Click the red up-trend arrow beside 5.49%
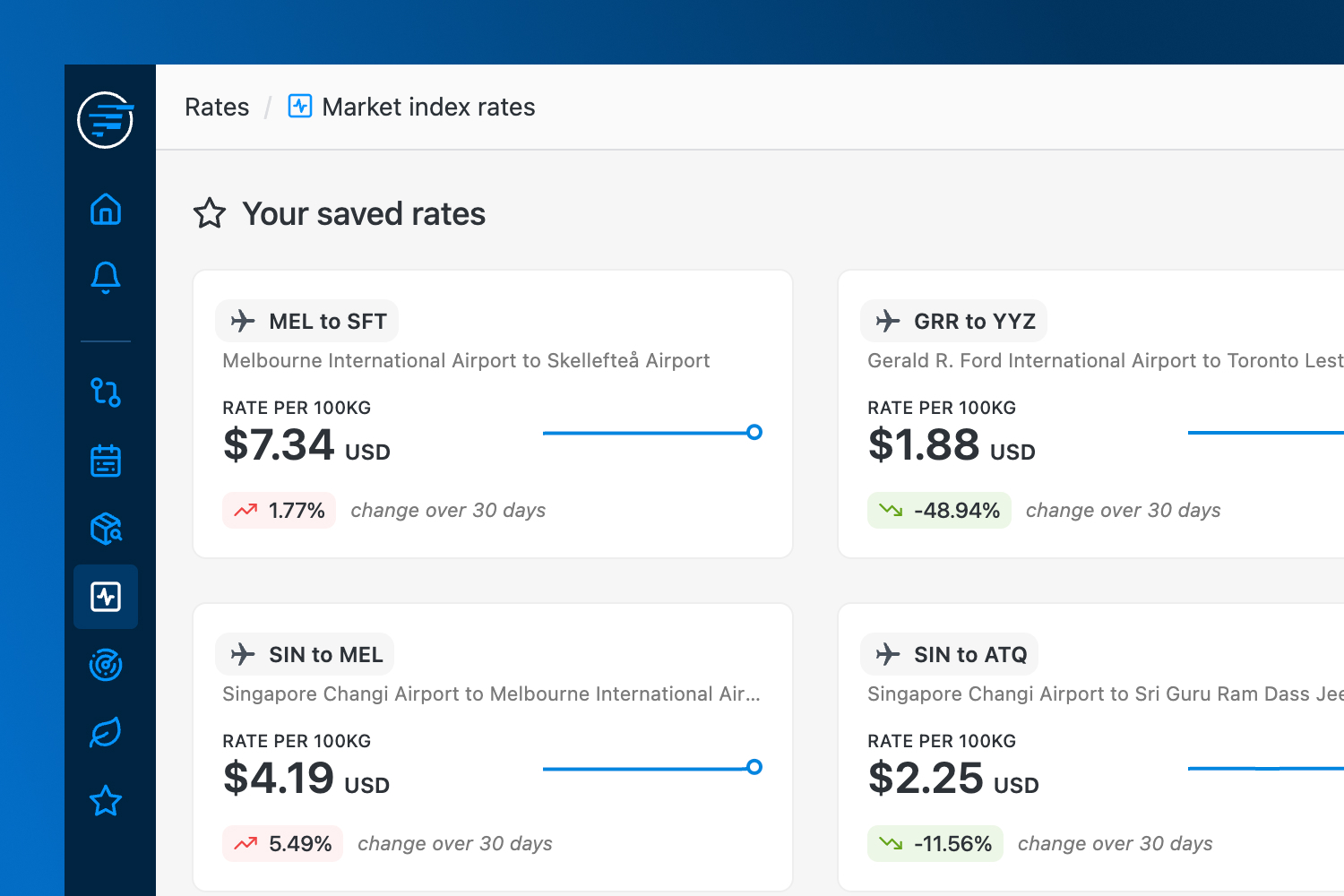1344x896 pixels. click(246, 843)
